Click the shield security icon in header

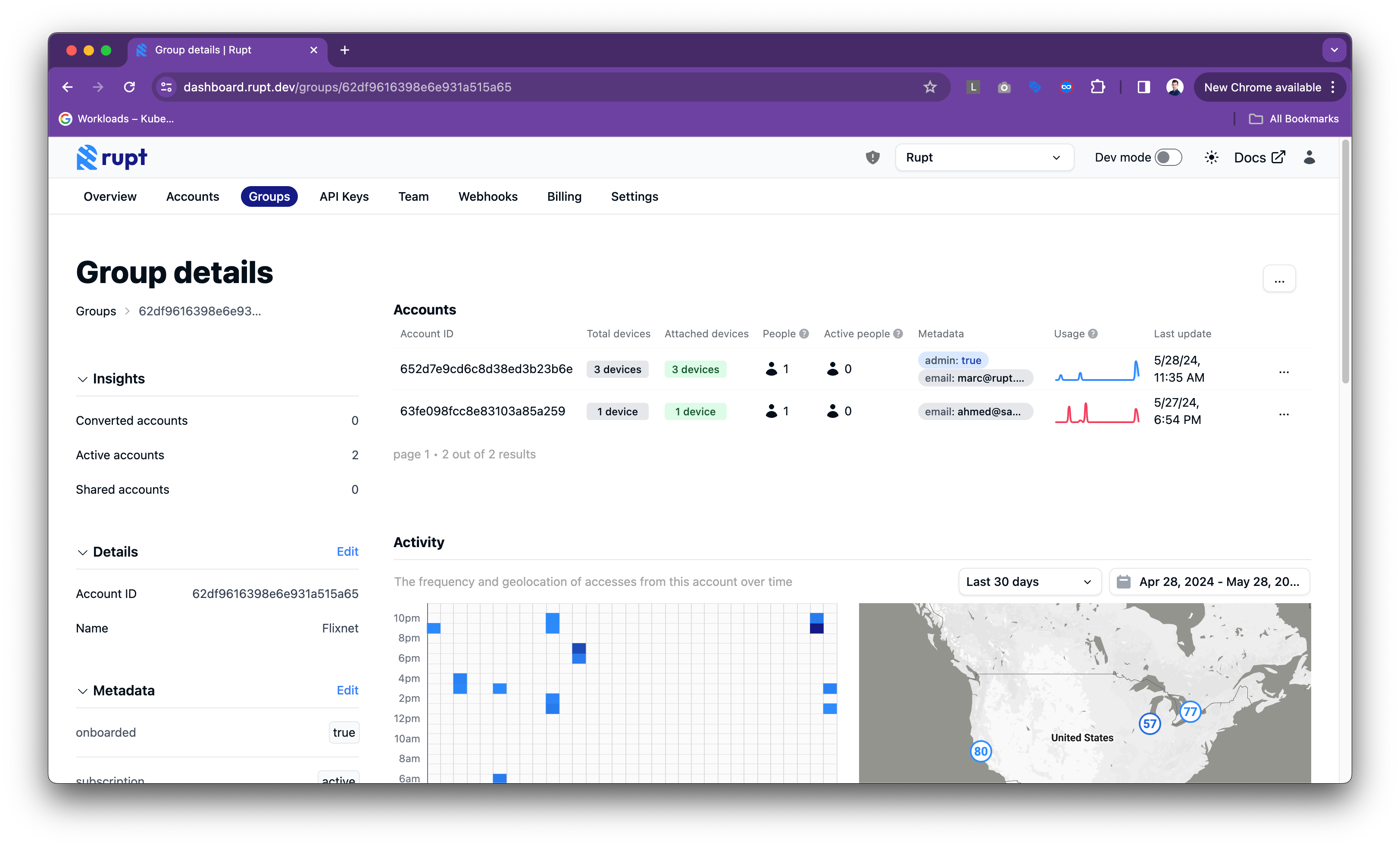coord(872,157)
